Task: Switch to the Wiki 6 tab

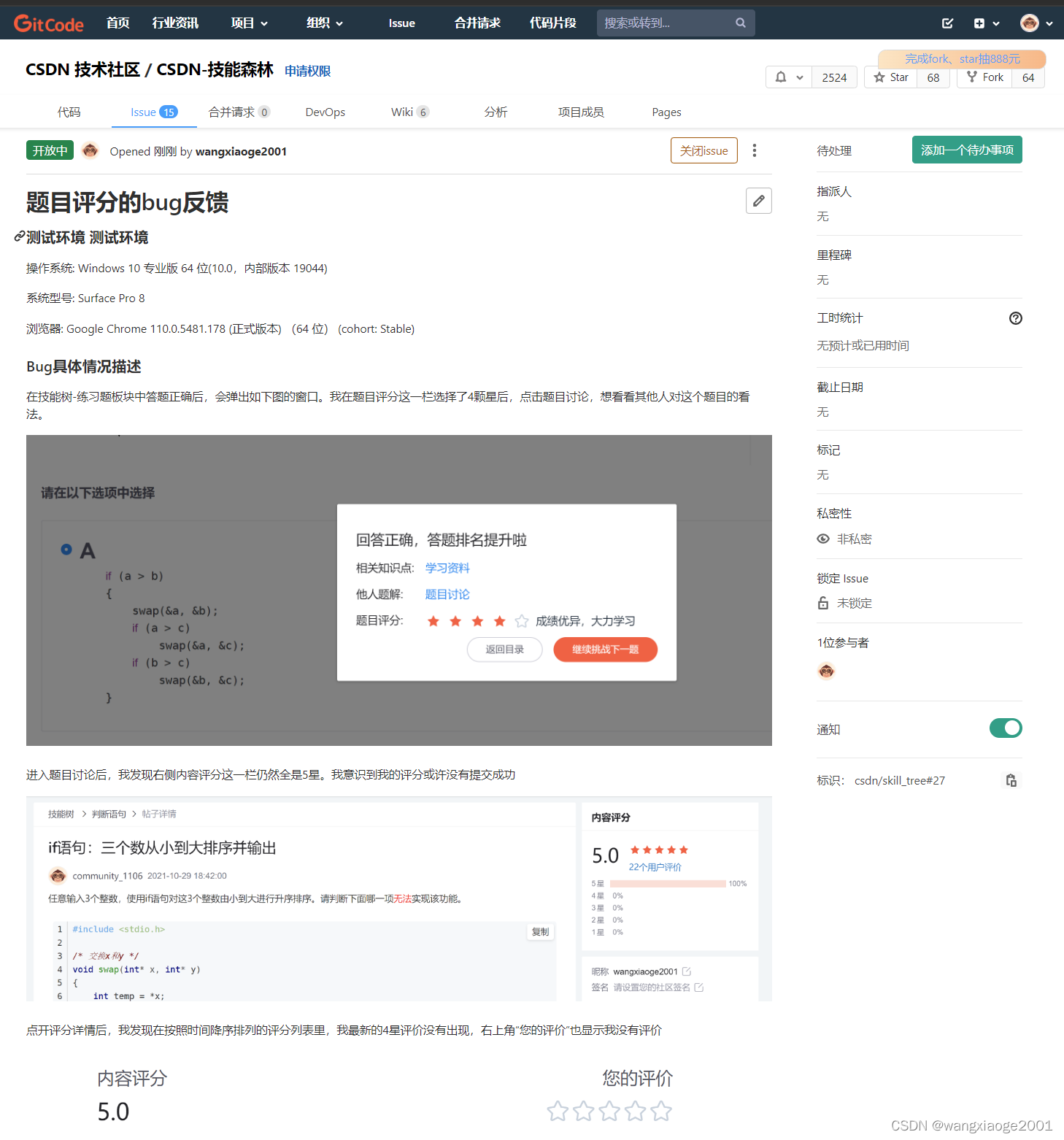Action: point(410,112)
